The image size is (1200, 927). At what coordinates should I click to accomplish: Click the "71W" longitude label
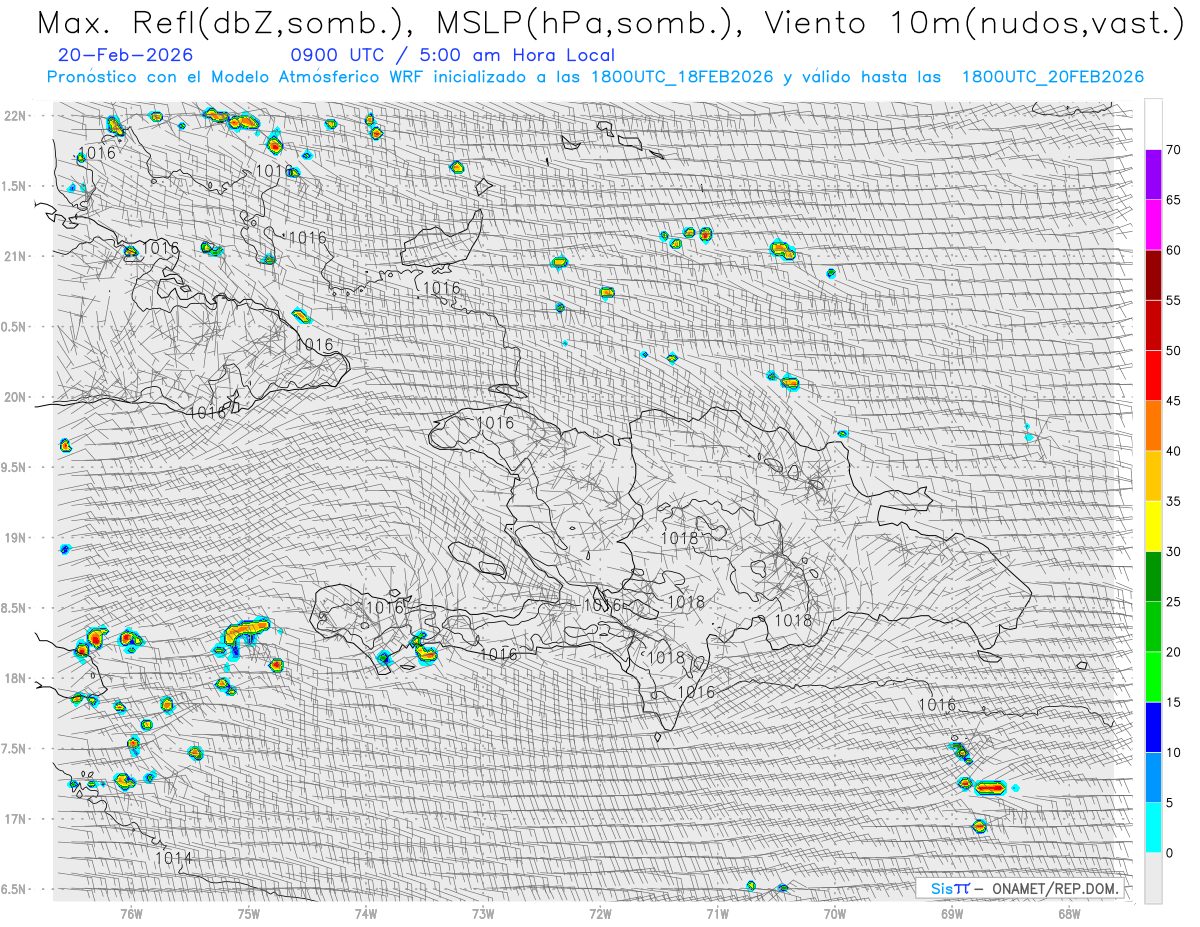point(717,912)
